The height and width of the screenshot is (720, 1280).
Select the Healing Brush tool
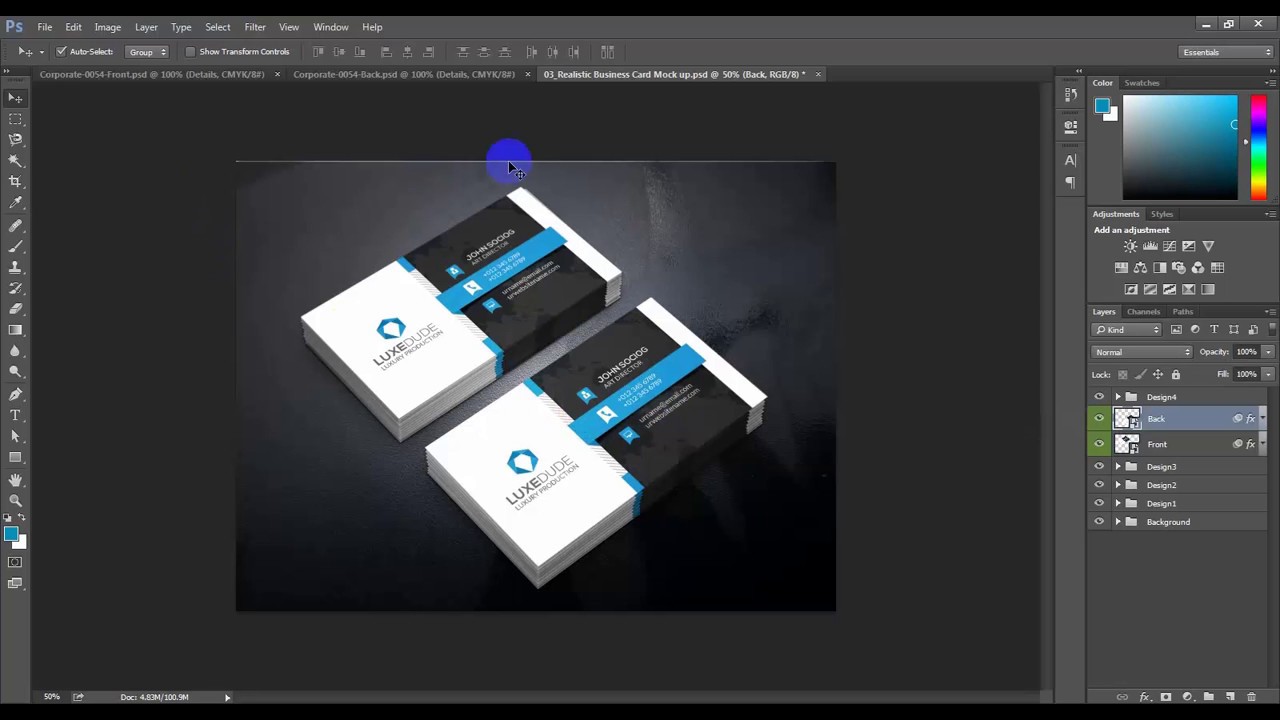[x=15, y=226]
